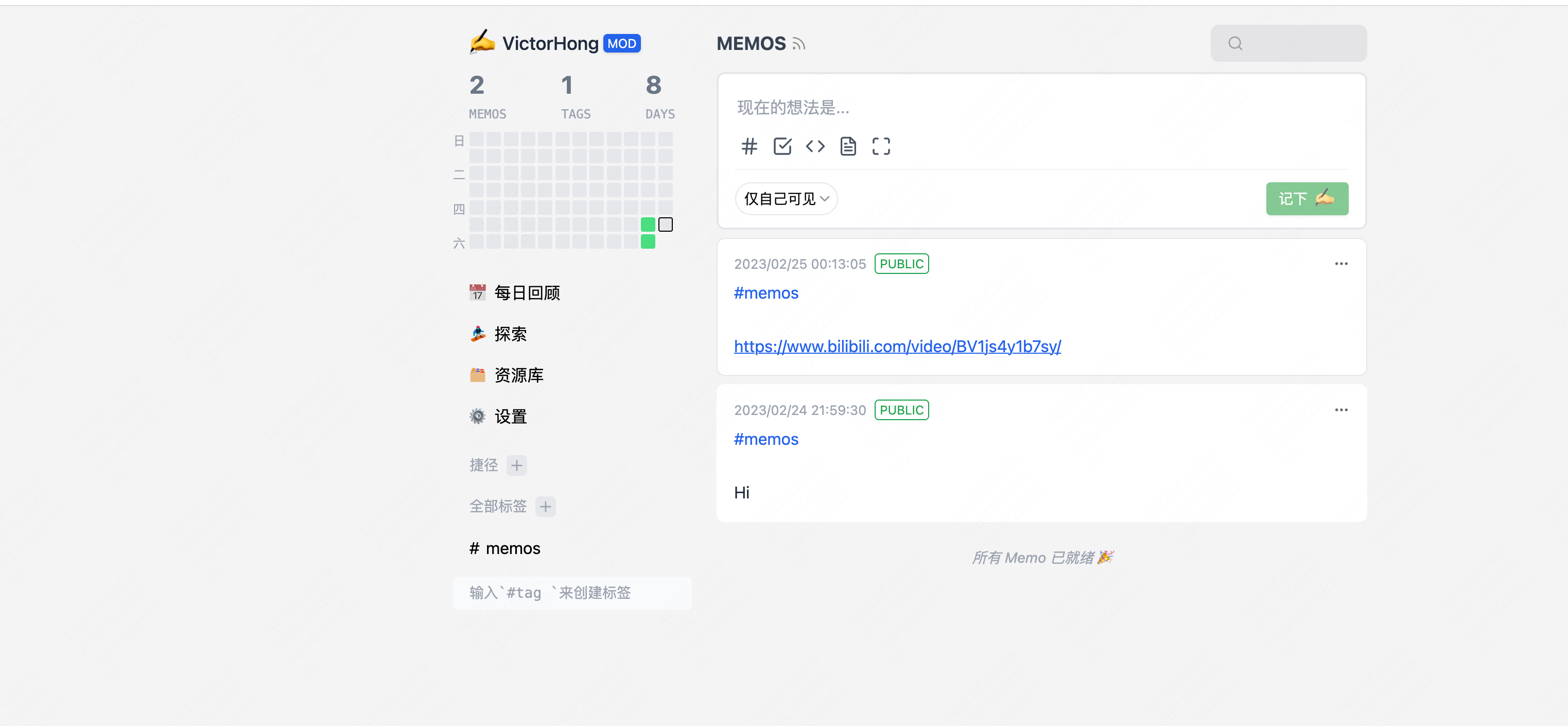Open 设置 settings page
1568x726 pixels.
[510, 417]
